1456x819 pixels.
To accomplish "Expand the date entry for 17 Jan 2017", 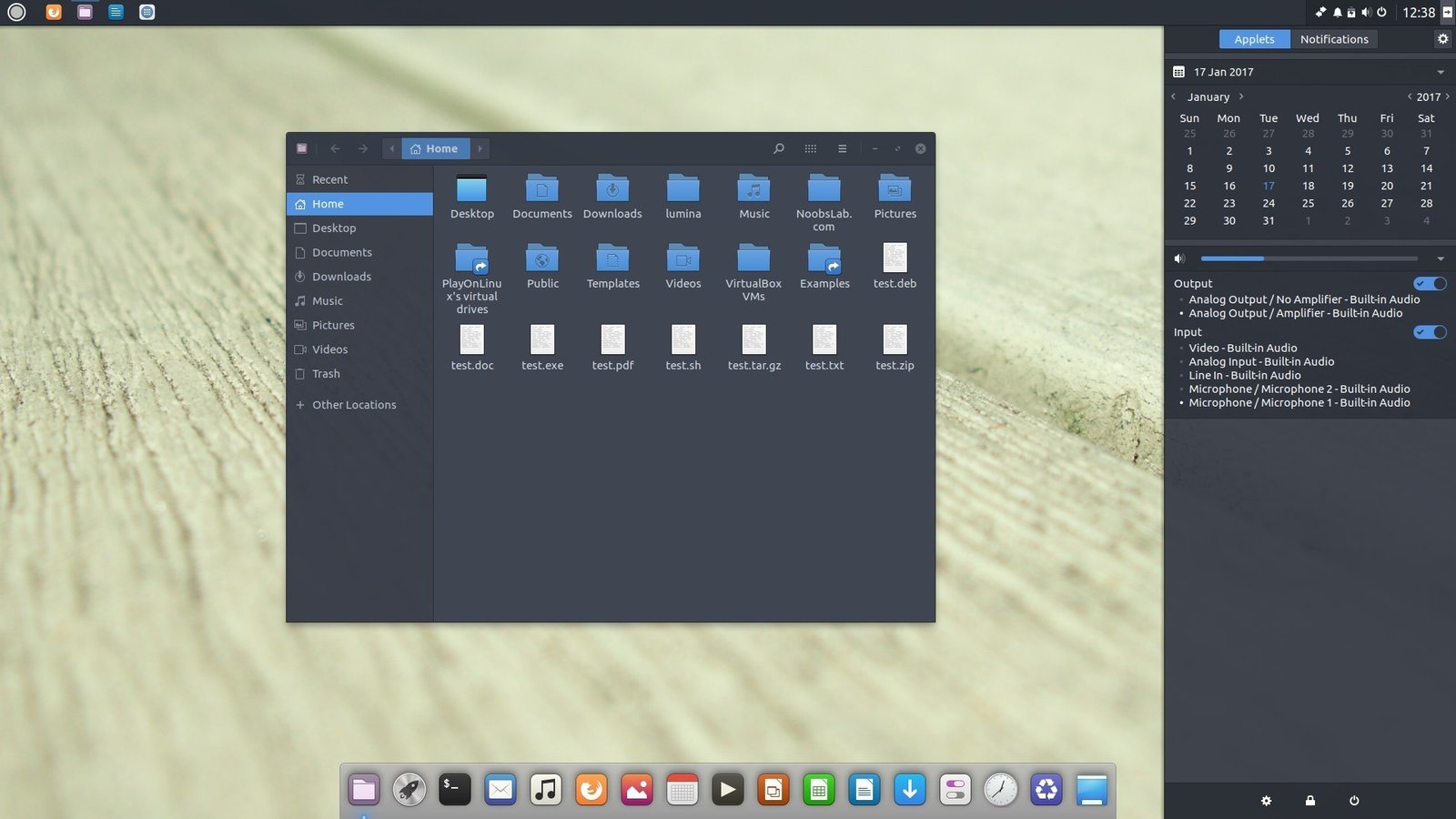I will tap(1440, 71).
